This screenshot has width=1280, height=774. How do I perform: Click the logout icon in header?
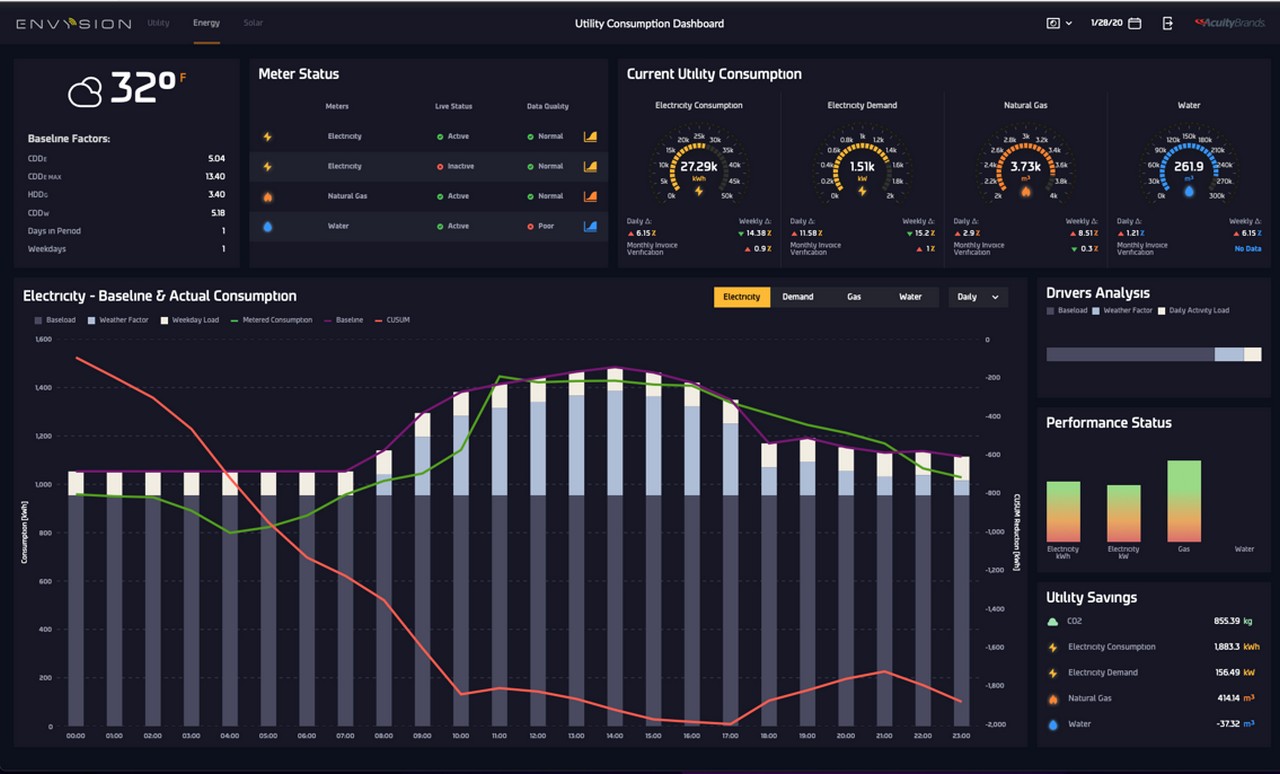point(1167,23)
